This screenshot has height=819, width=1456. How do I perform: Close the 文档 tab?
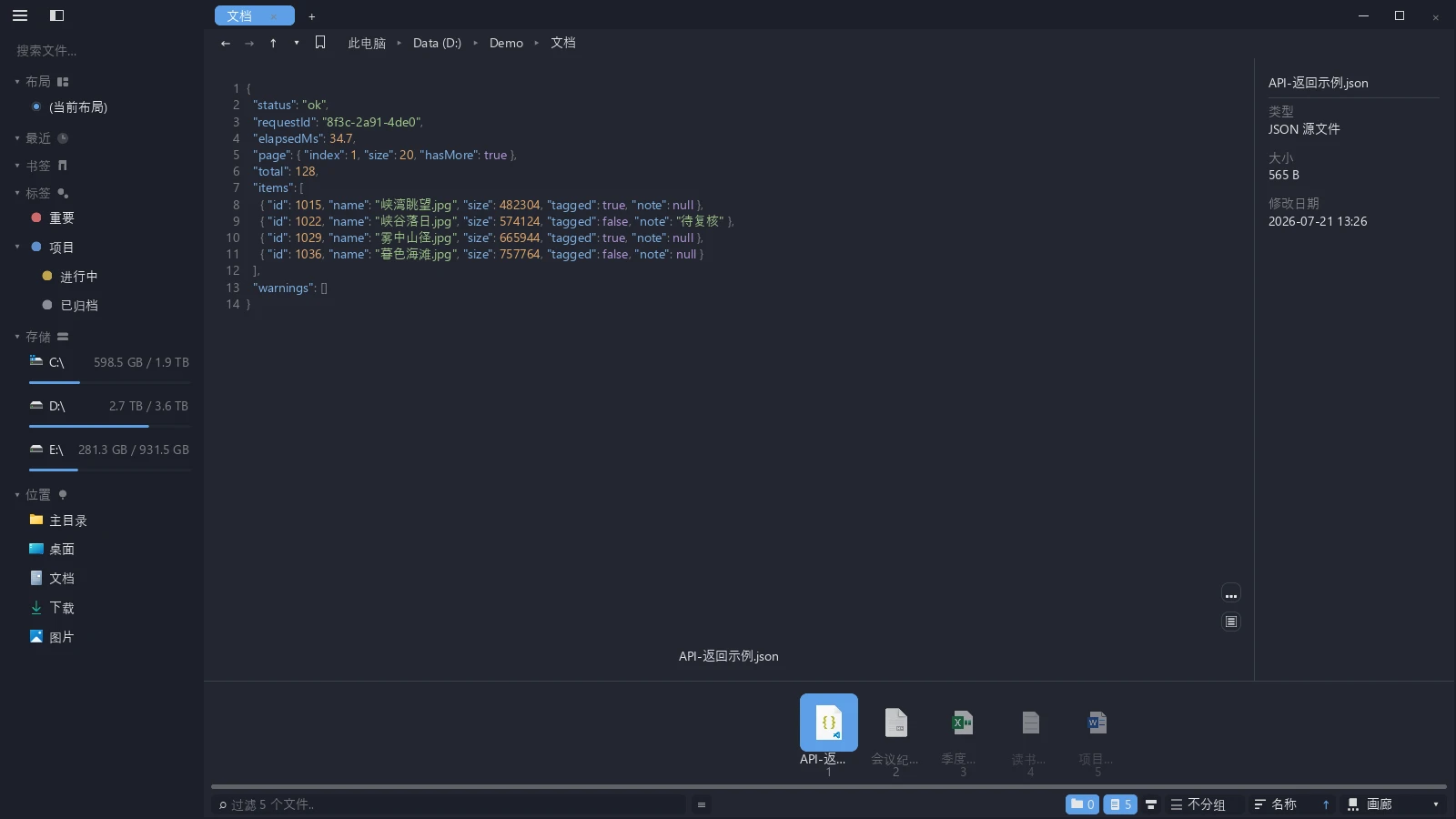coord(273,16)
